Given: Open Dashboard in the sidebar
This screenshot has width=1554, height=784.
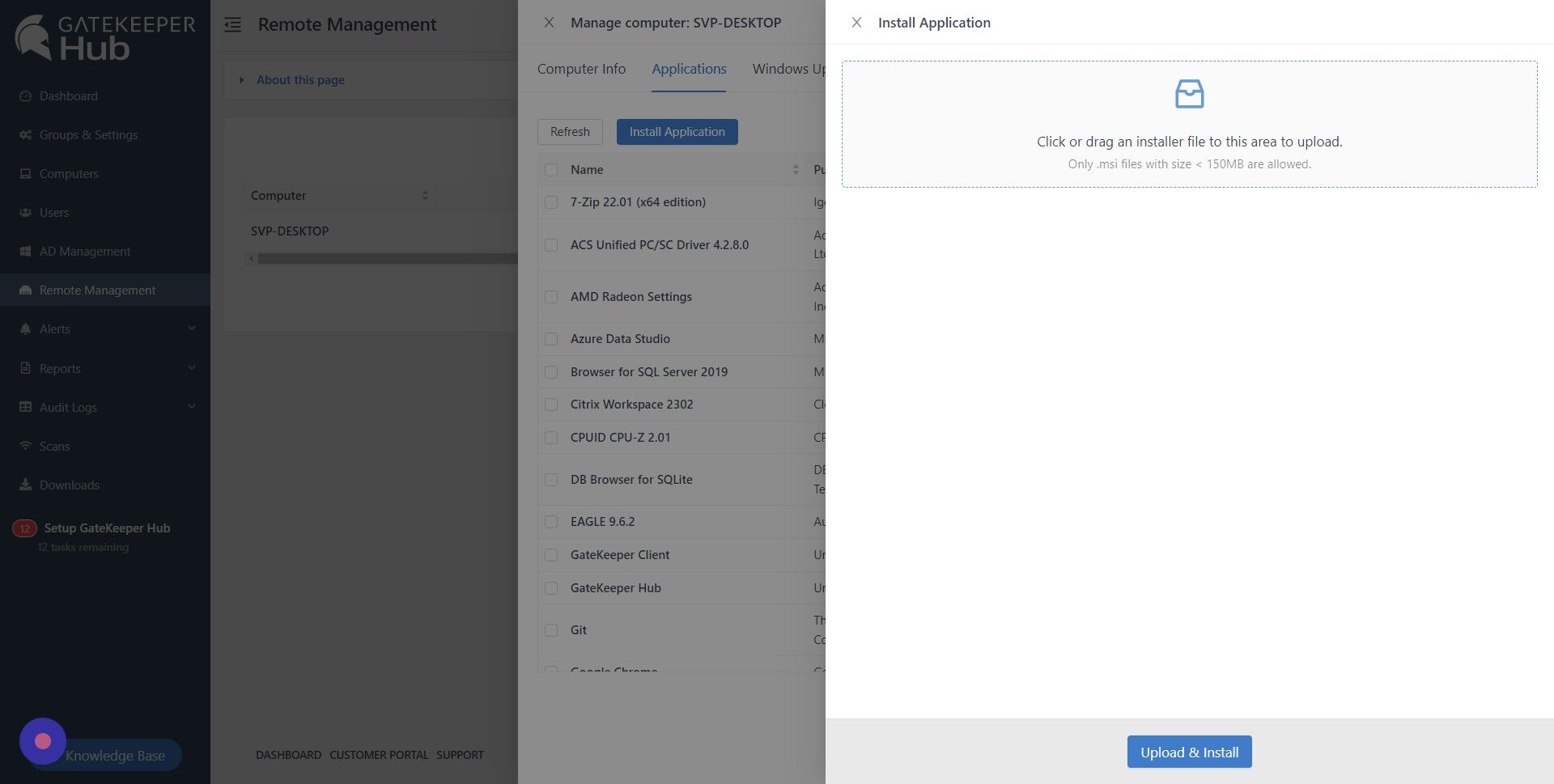Looking at the screenshot, I should [x=69, y=95].
